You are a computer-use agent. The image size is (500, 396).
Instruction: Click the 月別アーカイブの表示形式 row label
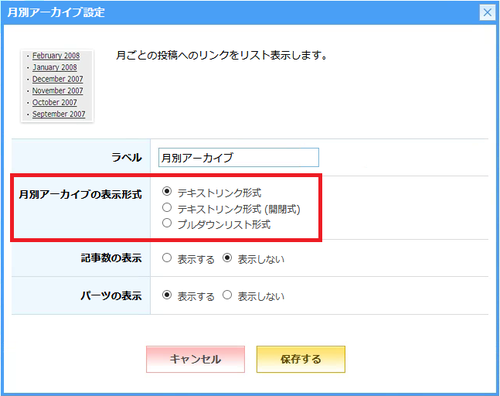pos(80,194)
